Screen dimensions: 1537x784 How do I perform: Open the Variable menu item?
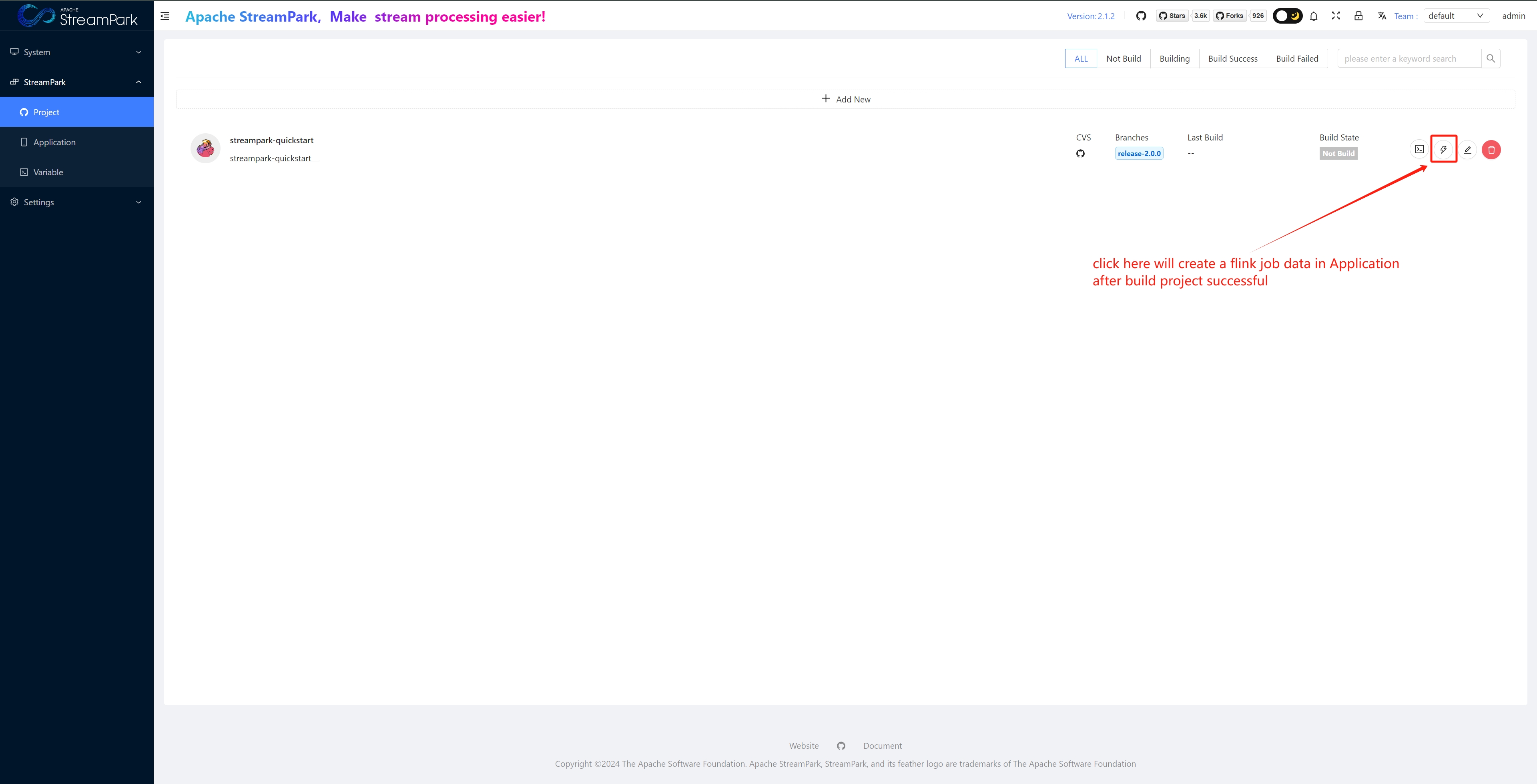click(48, 172)
